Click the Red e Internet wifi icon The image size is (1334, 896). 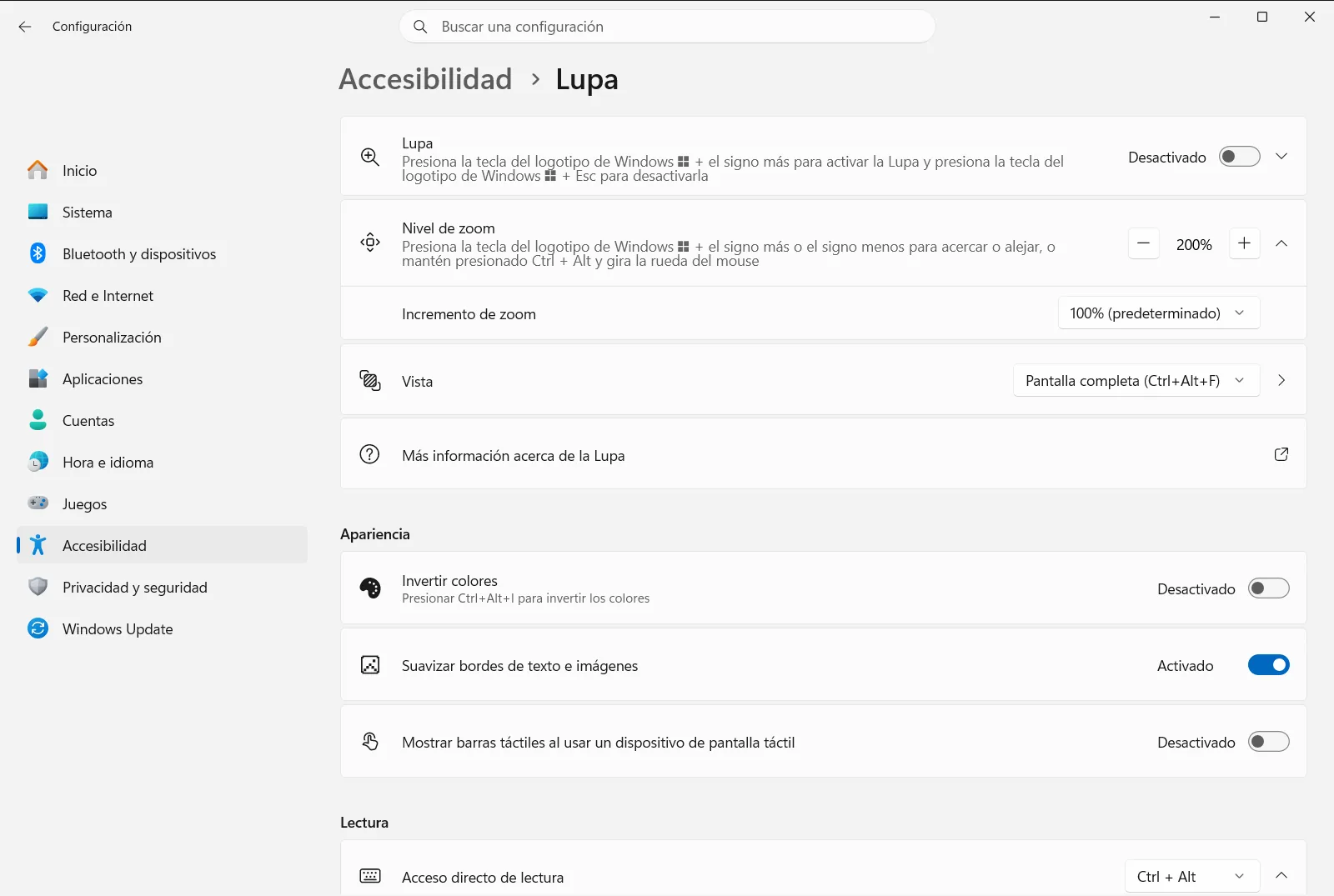(x=38, y=295)
